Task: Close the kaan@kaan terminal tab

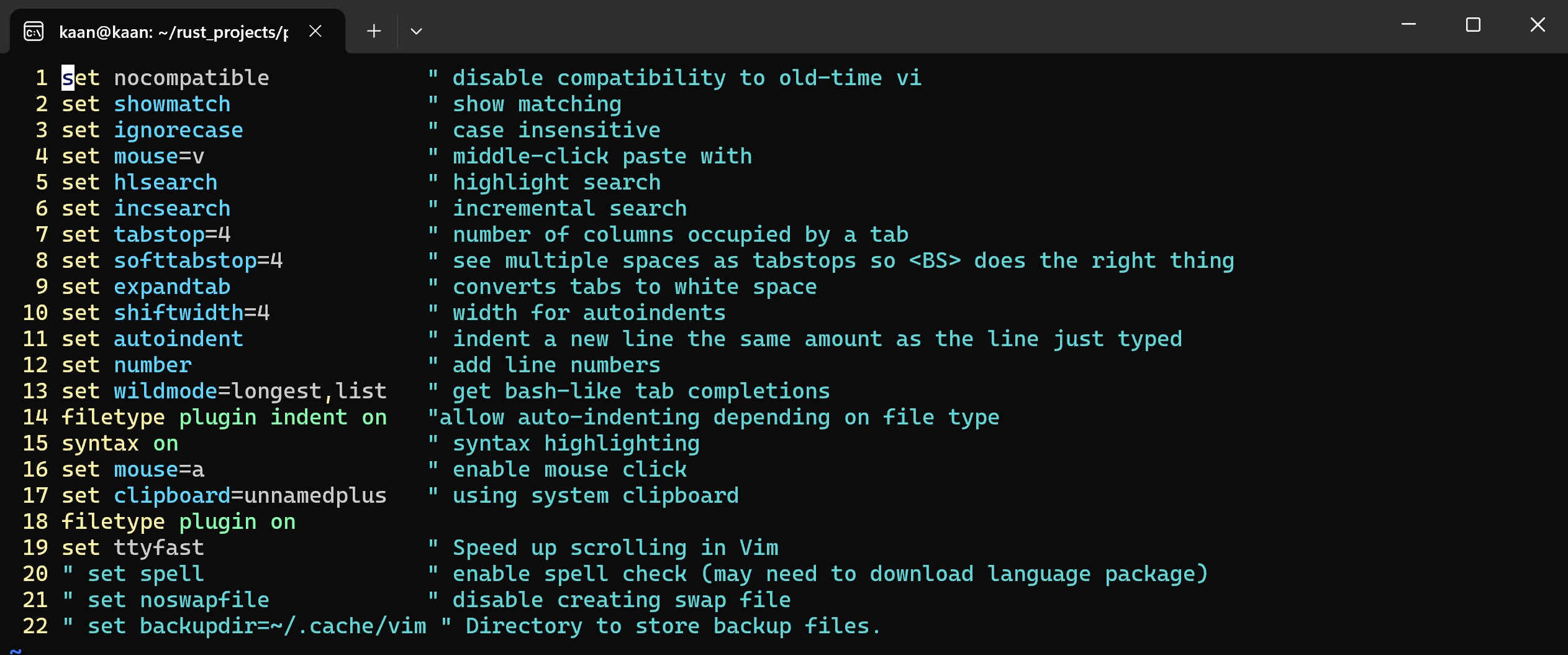Action: (x=315, y=31)
